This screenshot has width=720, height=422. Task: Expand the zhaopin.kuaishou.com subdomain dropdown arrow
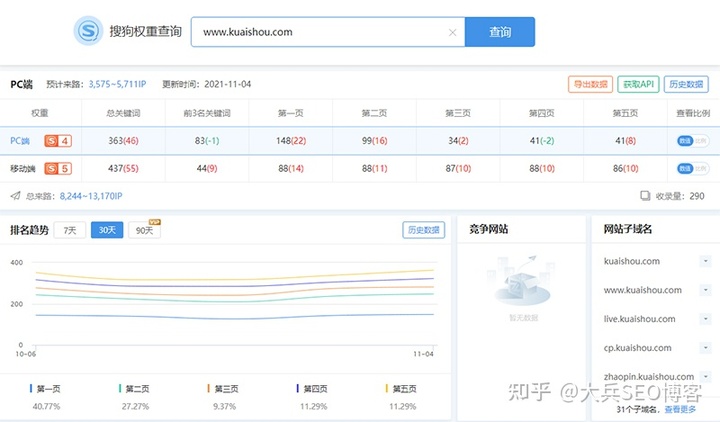(705, 377)
